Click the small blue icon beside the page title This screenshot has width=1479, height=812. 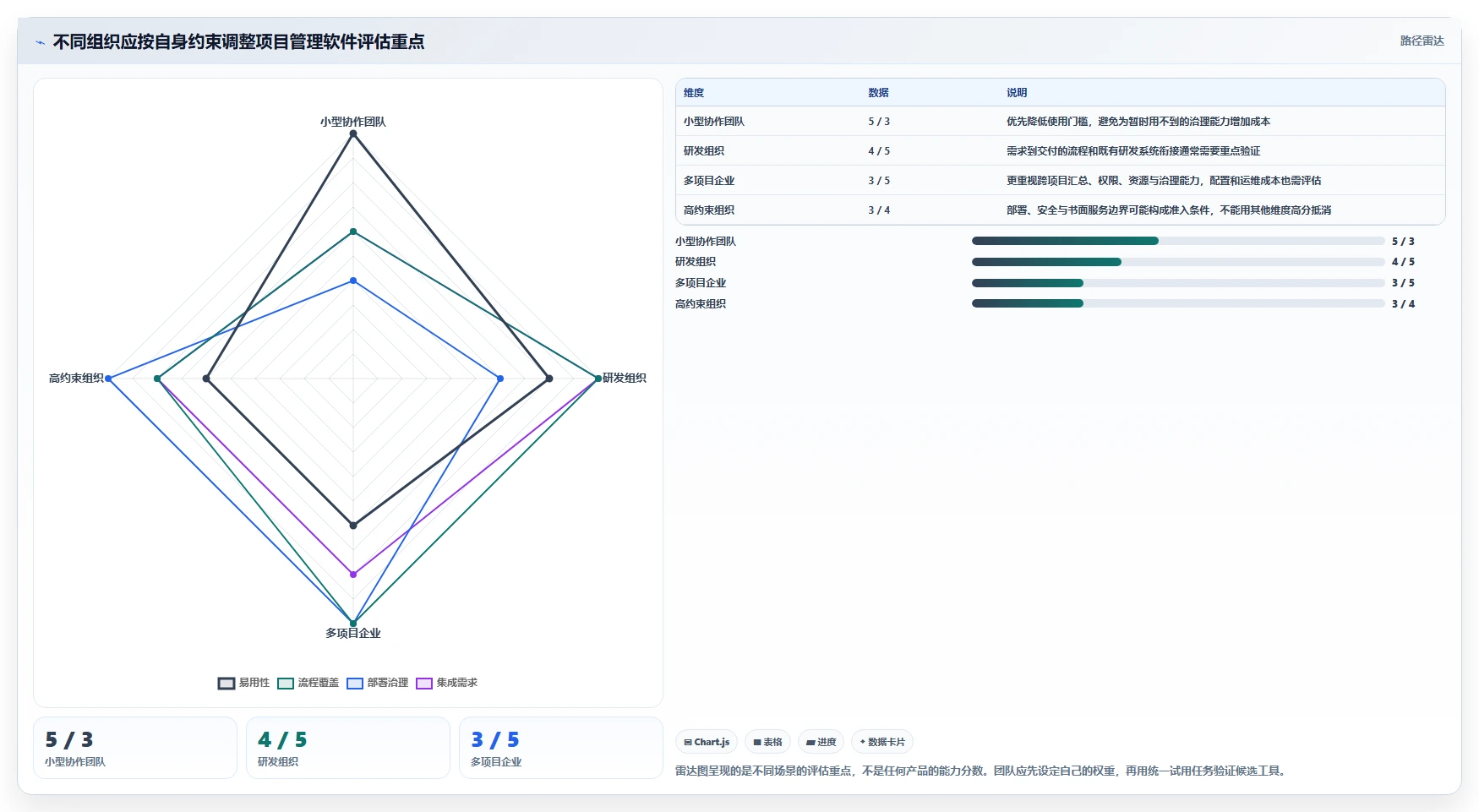pyautogui.click(x=40, y=42)
